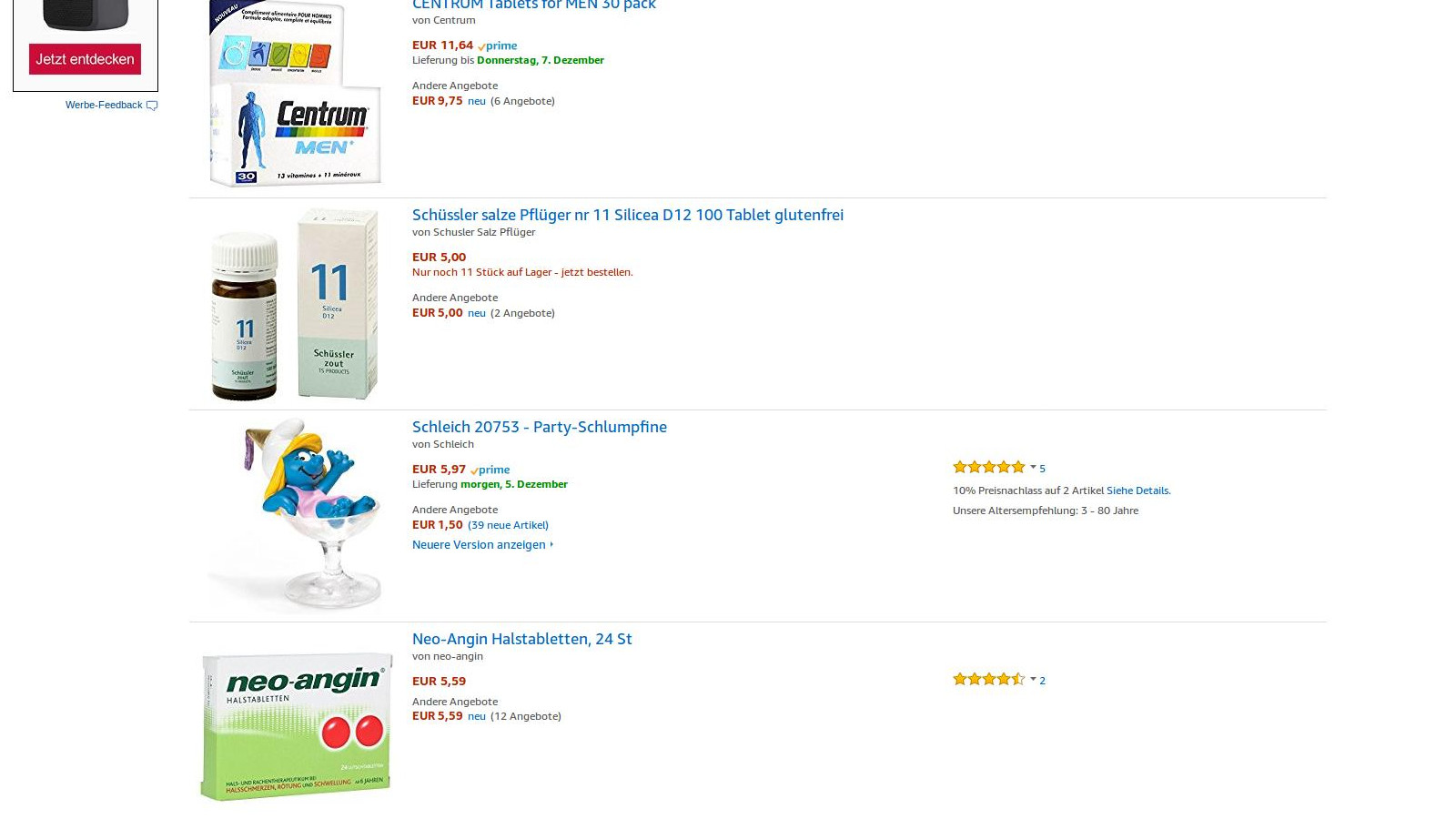Expand the rating dropdown arrow for Neo-Angin
The height and width of the screenshot is (819, 1456).
coord(1033,679)
